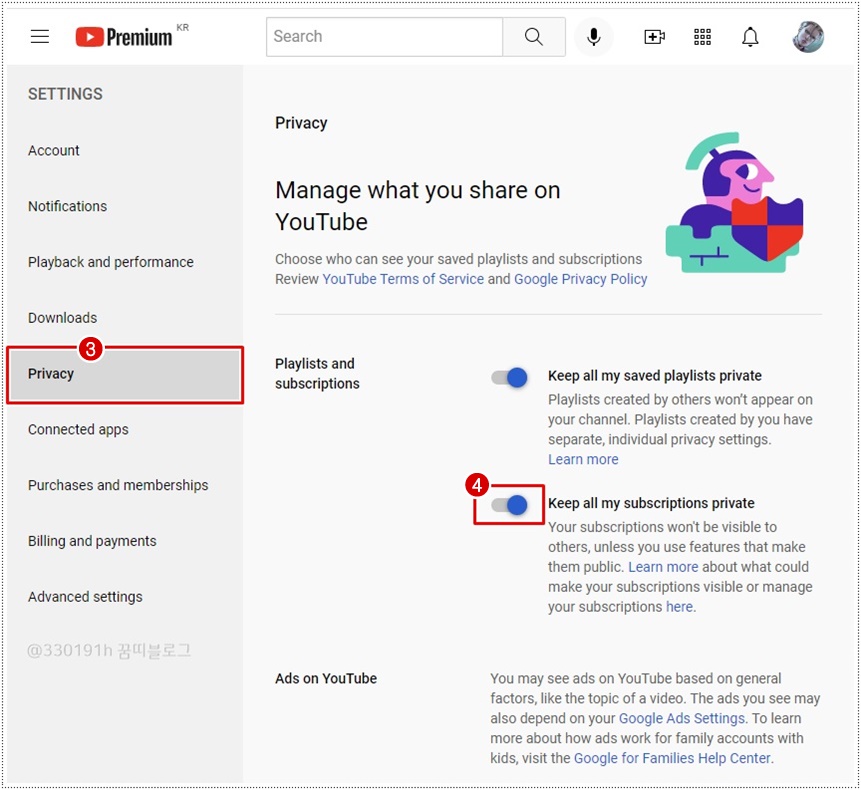Click the 'Playlists and subscriptions' label
Screen dimensions: 861x790
pos(317,373)
